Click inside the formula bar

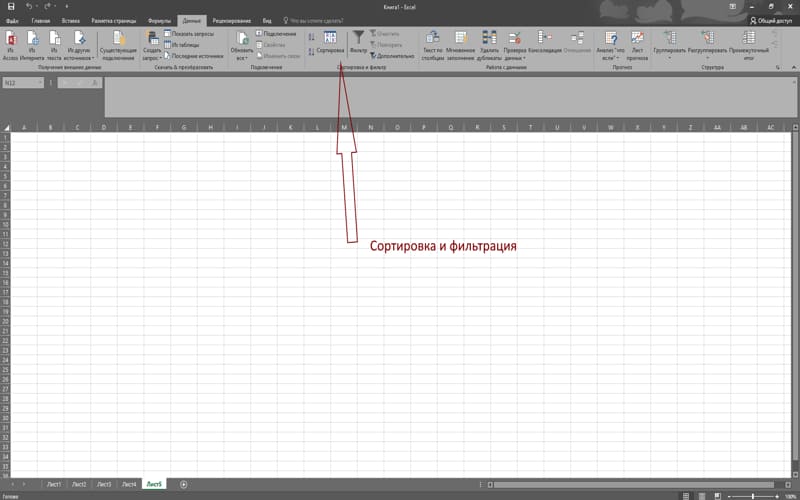click(450, 97)
